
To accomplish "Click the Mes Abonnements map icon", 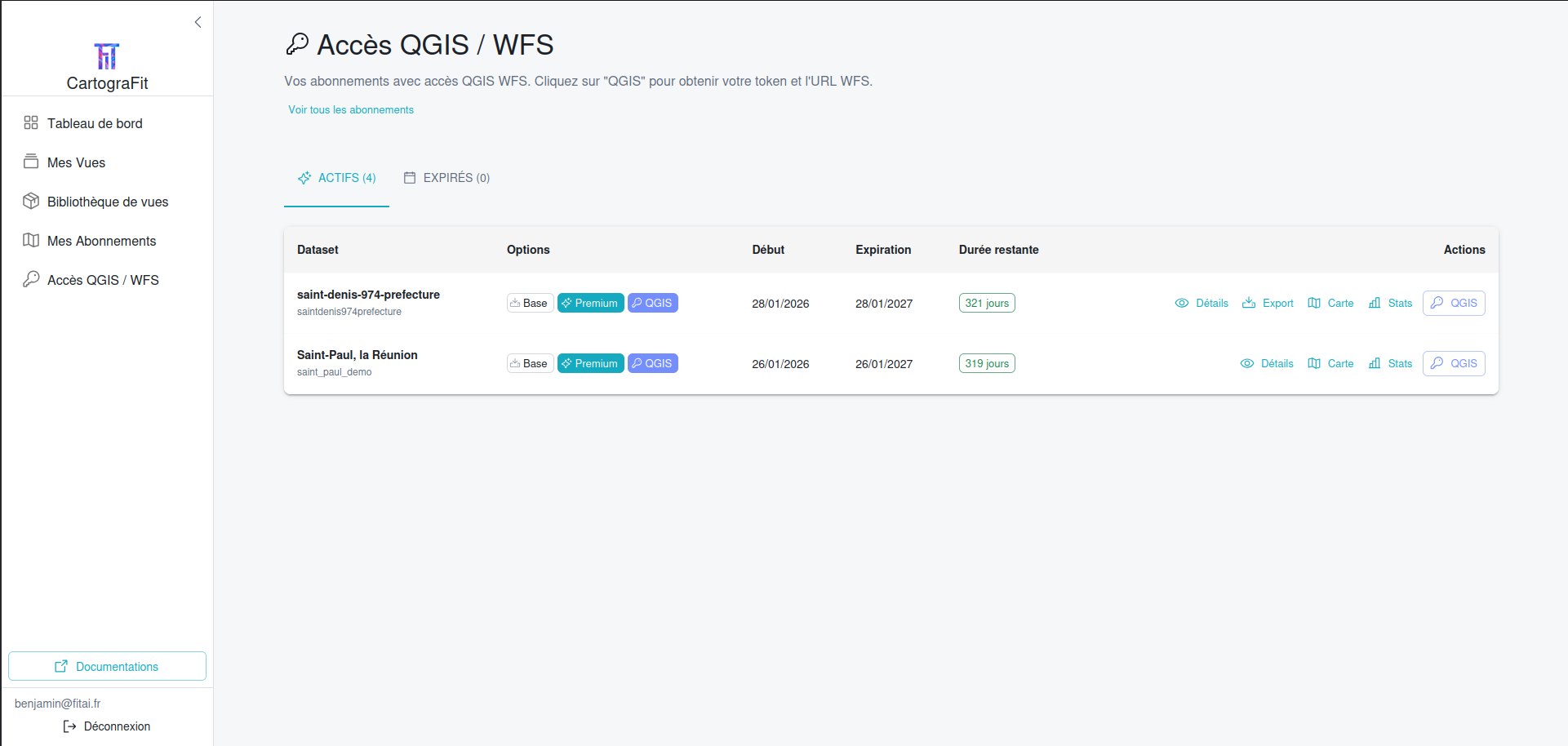I will (x=31, y=240).
